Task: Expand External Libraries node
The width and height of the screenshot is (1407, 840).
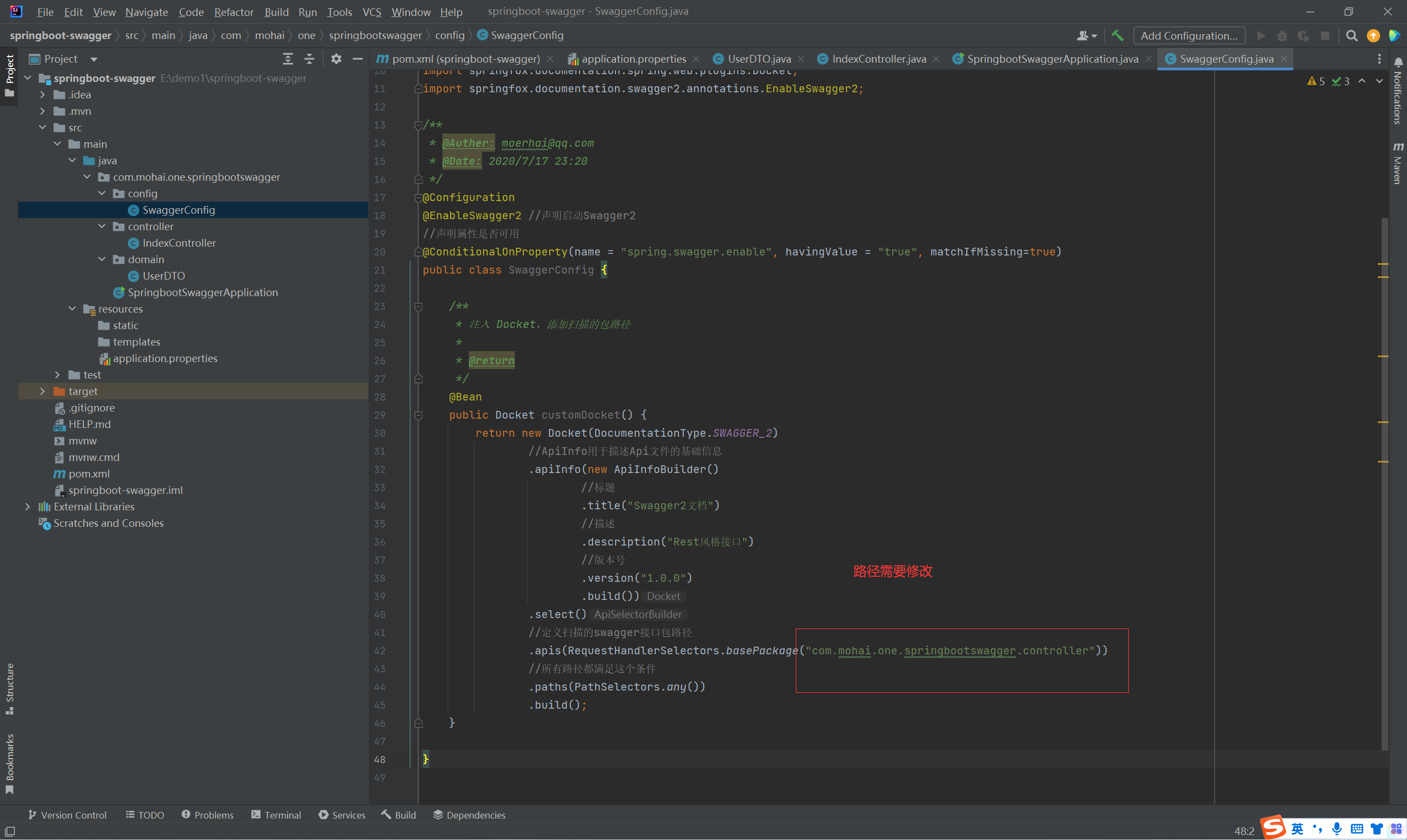Action: tap(27, 507)
